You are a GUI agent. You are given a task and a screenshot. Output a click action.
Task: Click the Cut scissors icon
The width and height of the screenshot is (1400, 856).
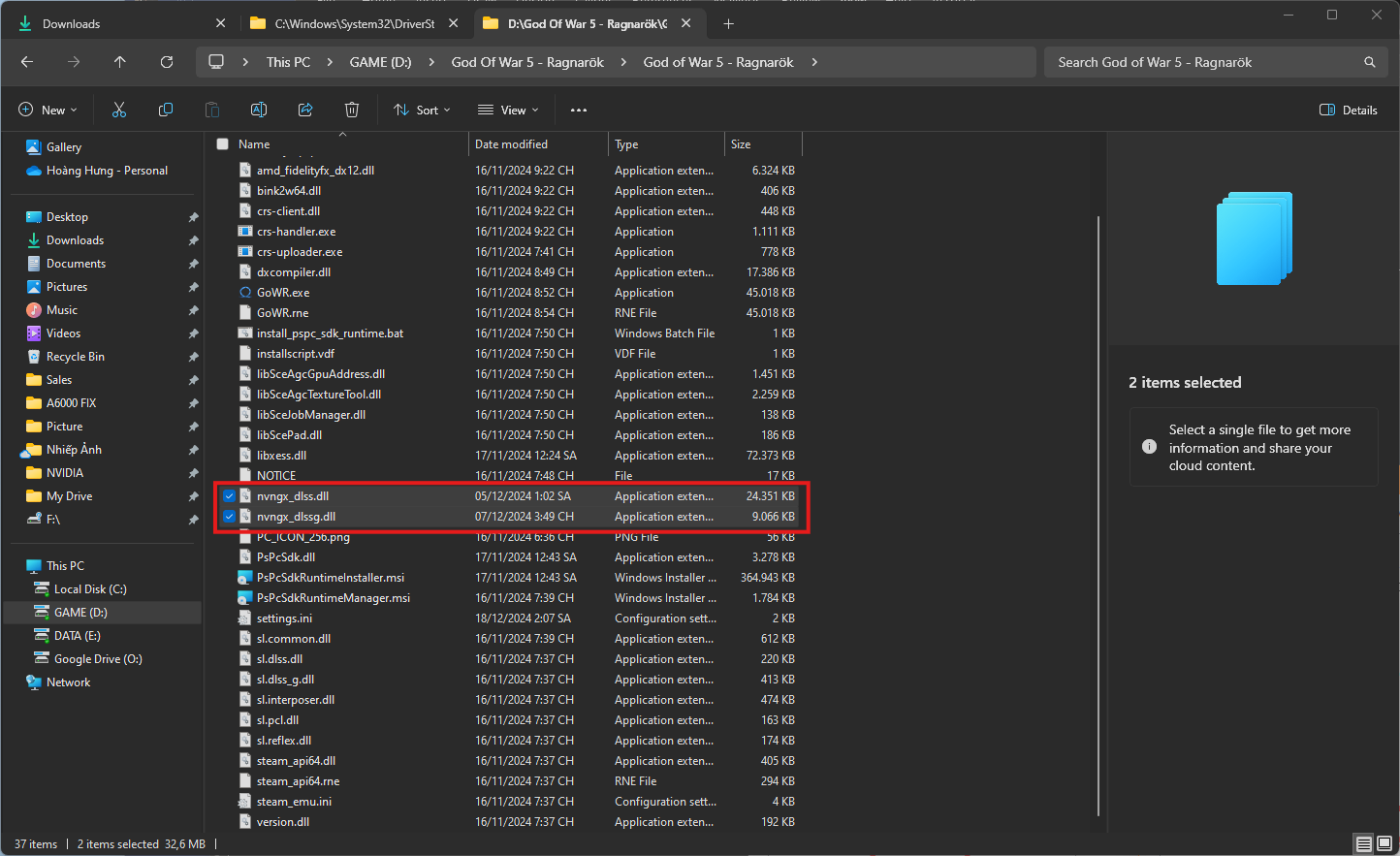click(x=119, y=110)
